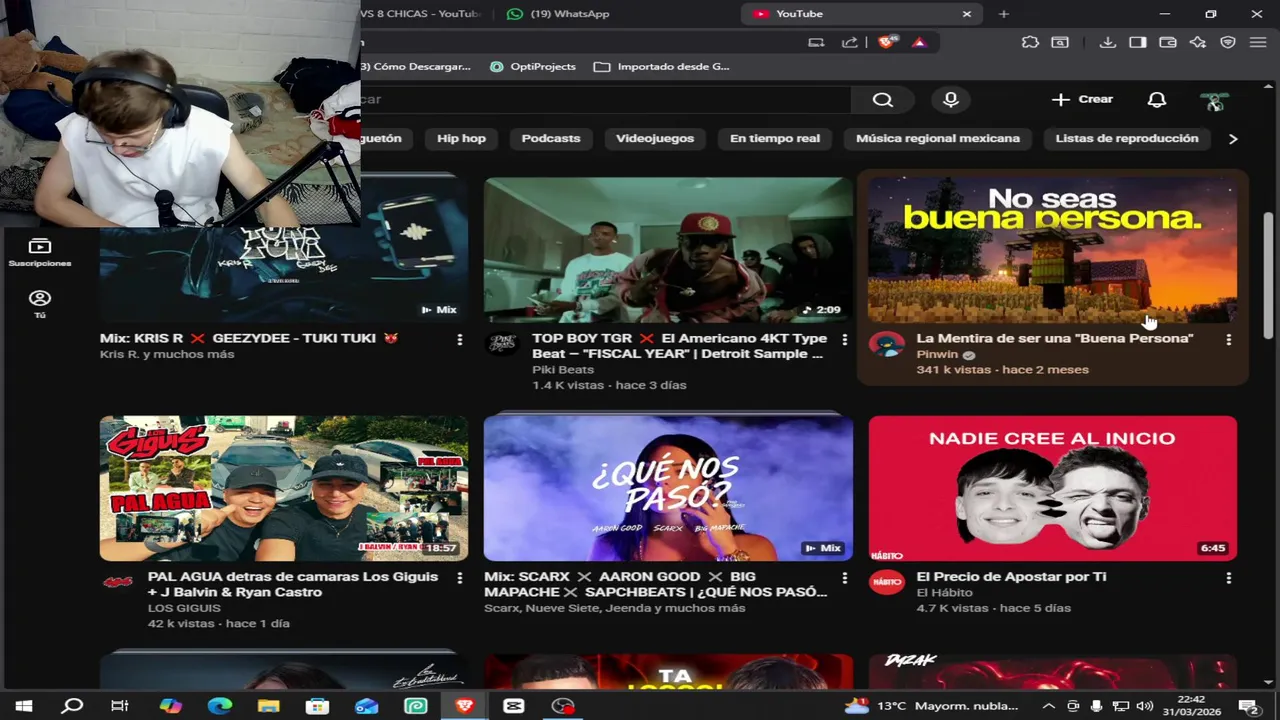Show hidden system tray icons chevron
This screenshot has height=720, width=1280.
pos(1047,706)
